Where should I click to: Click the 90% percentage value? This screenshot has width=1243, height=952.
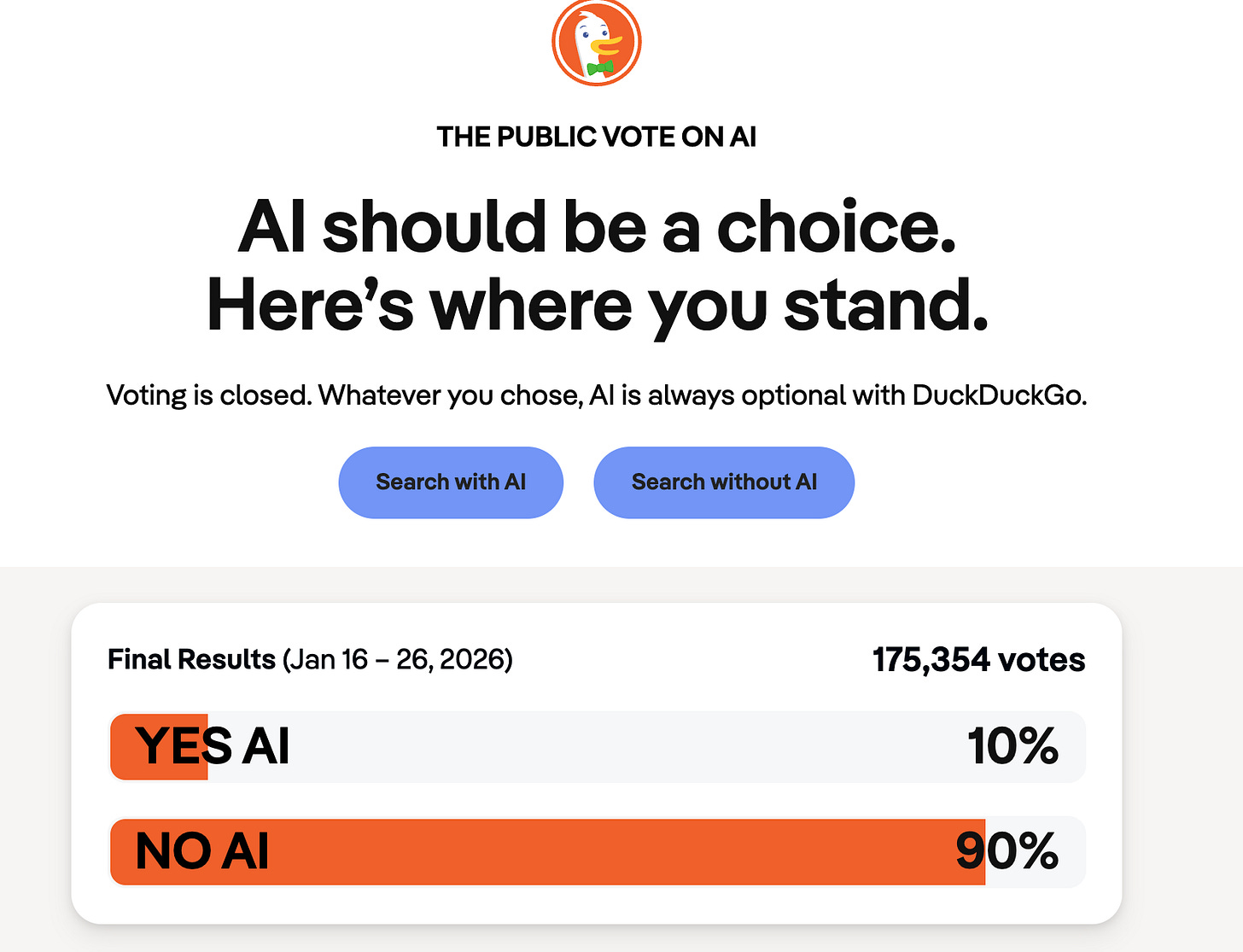pyautogui.click(x=1007, y=851)
